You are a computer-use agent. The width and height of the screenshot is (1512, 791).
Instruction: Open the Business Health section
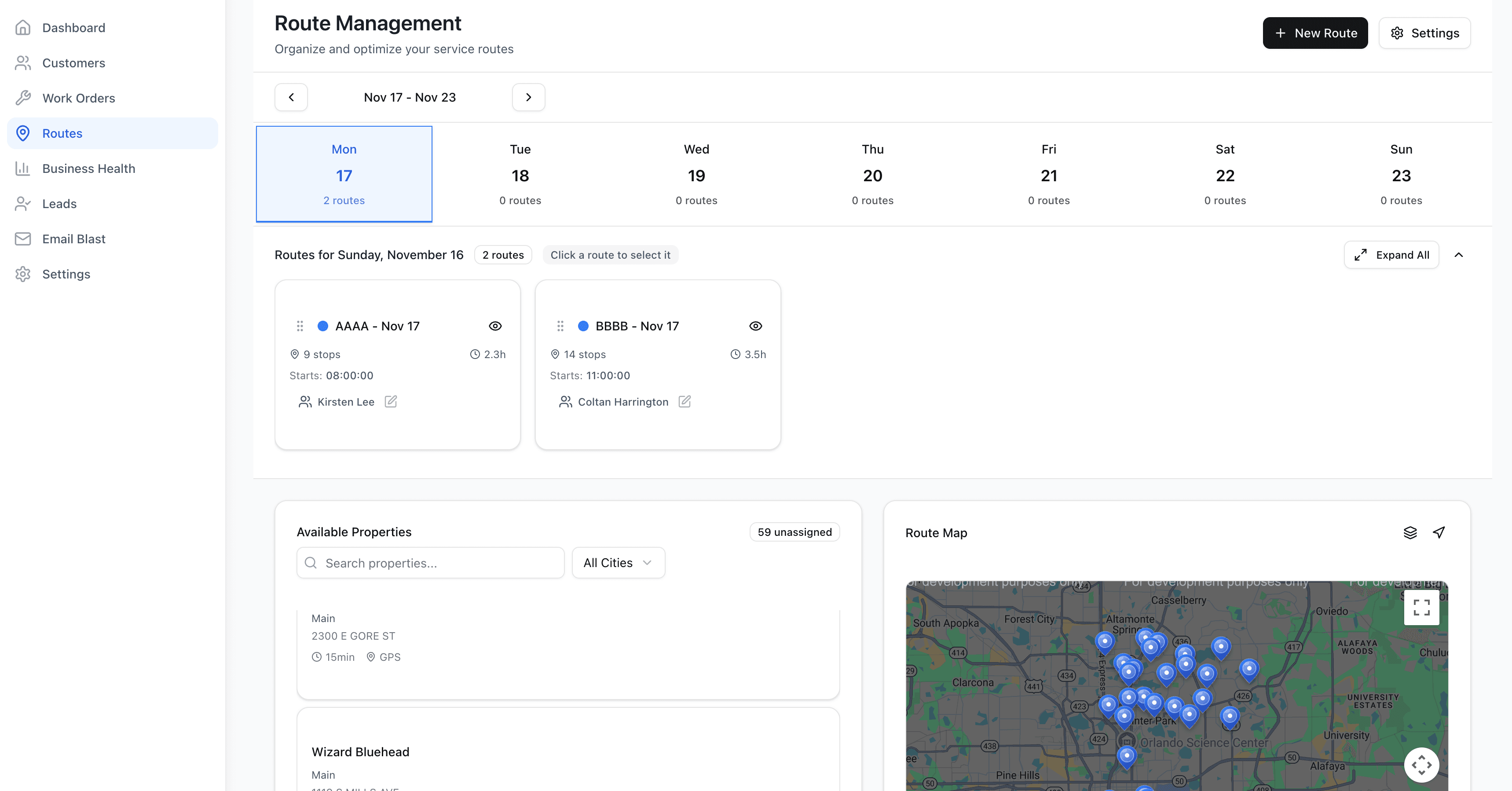coord(88,168)
